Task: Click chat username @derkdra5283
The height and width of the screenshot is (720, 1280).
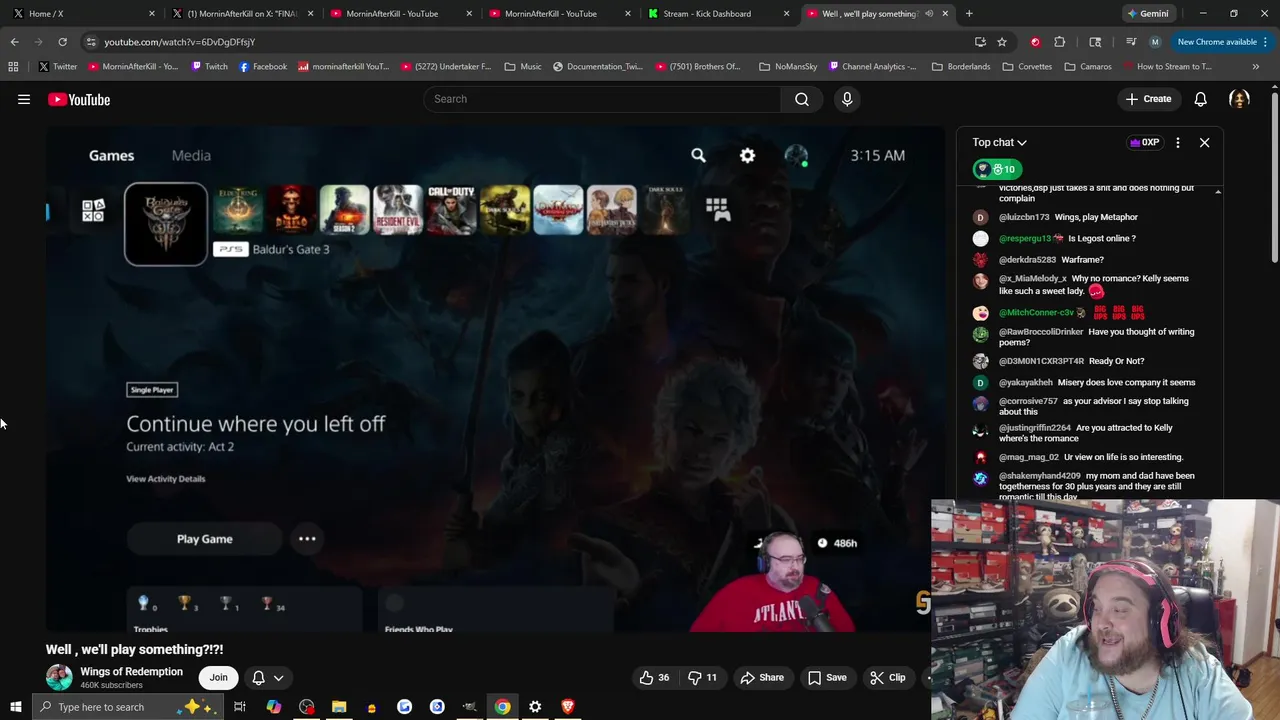Action: (1027, 260)
